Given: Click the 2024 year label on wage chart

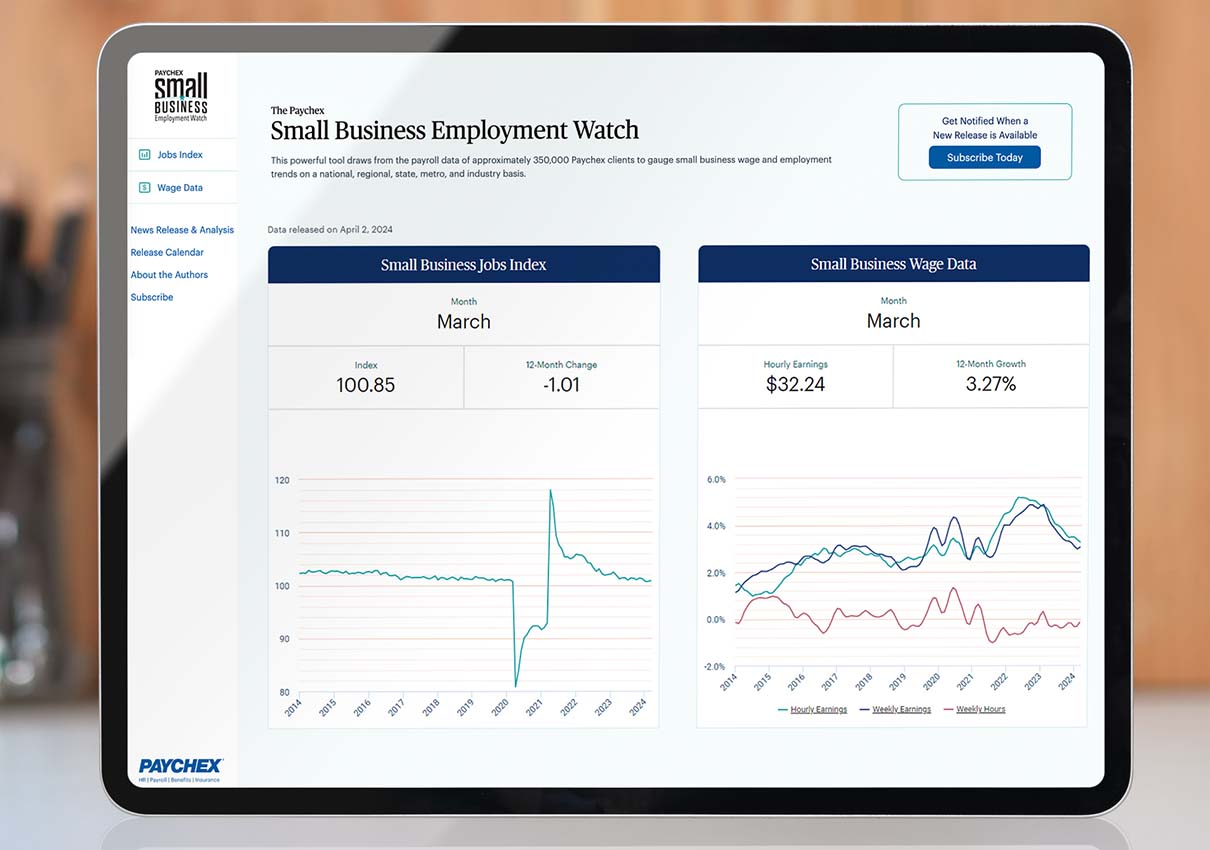Looking at the screenshot, I should tap(1068, 684).
